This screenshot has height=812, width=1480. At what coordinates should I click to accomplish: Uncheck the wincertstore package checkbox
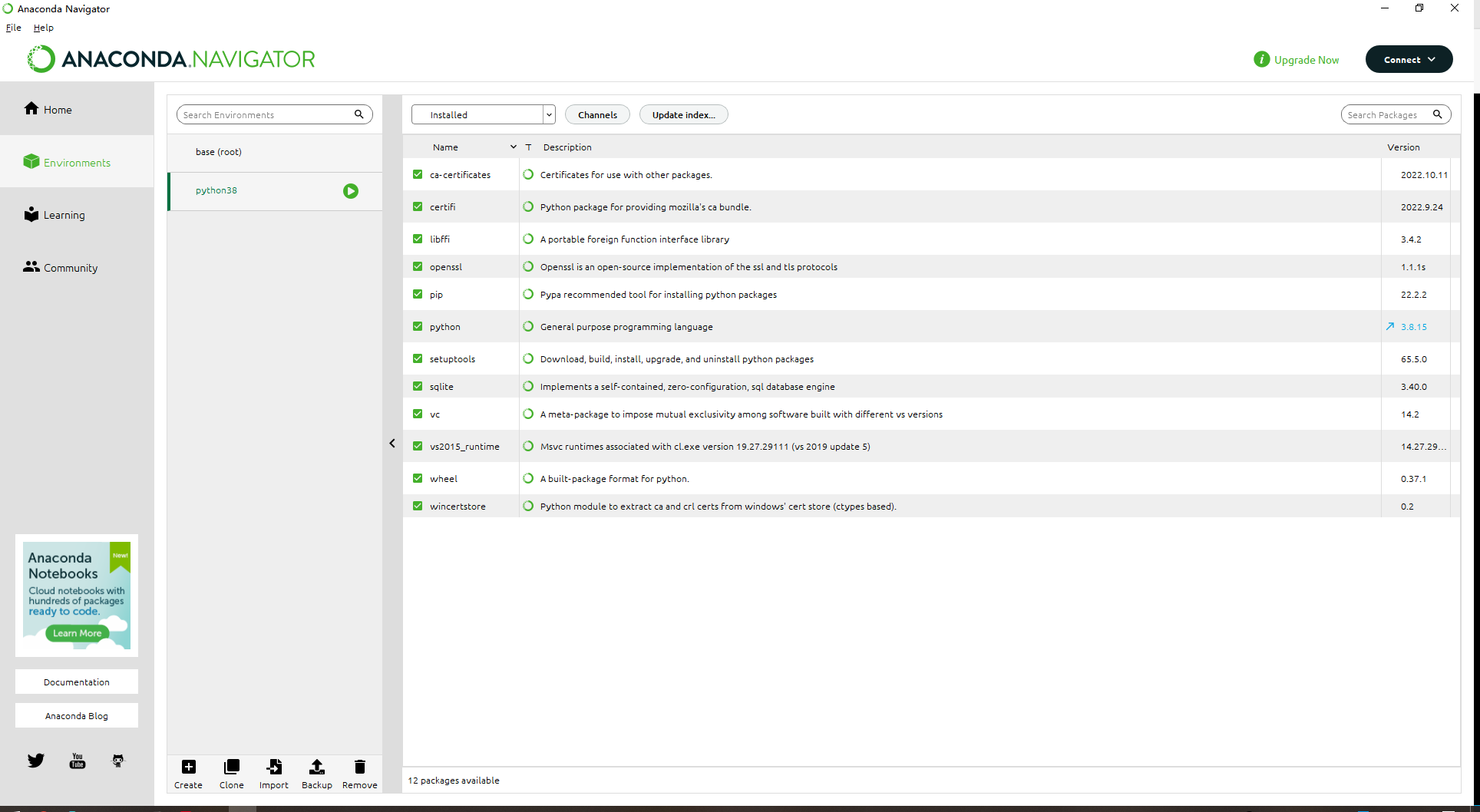pos(418,506)
